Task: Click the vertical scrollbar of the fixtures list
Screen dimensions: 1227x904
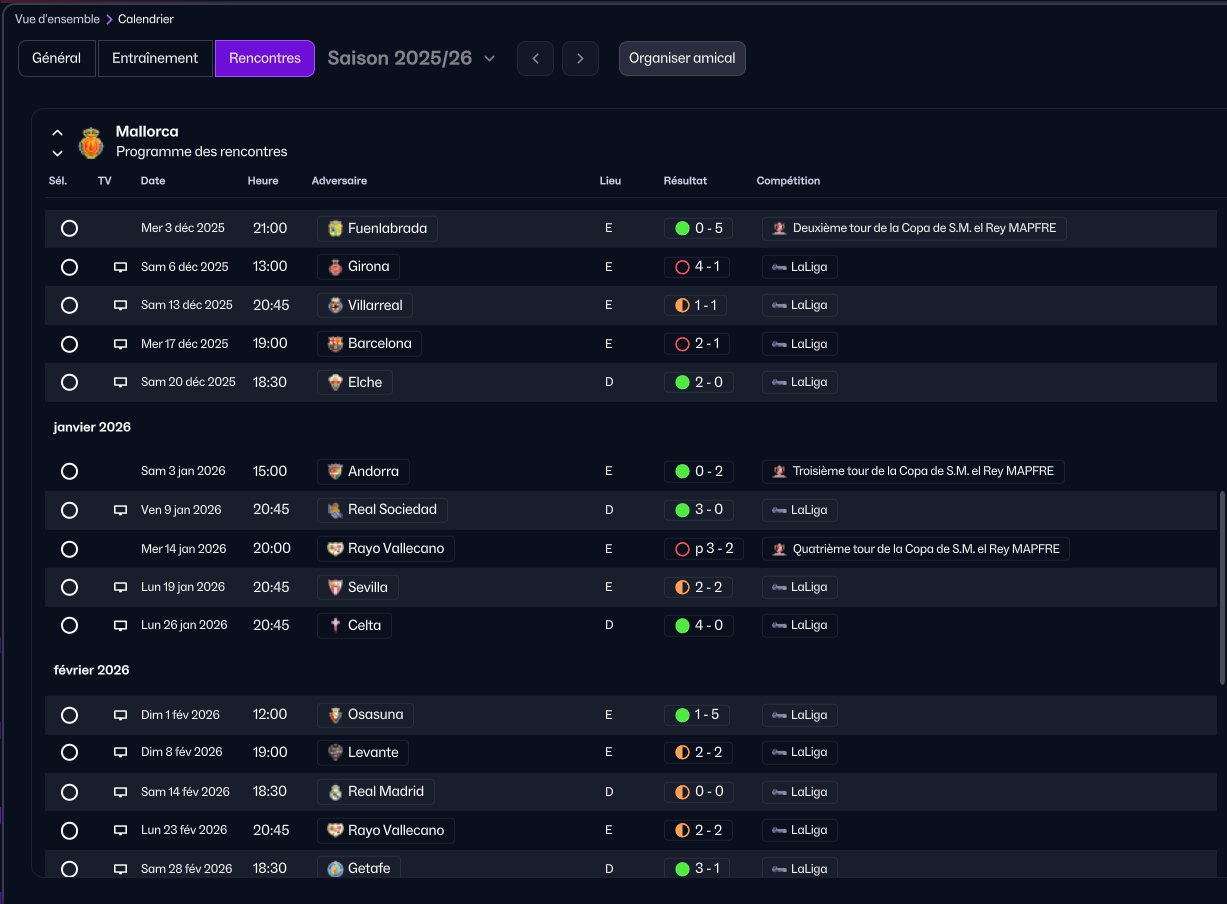Action: coord(1222,587)
